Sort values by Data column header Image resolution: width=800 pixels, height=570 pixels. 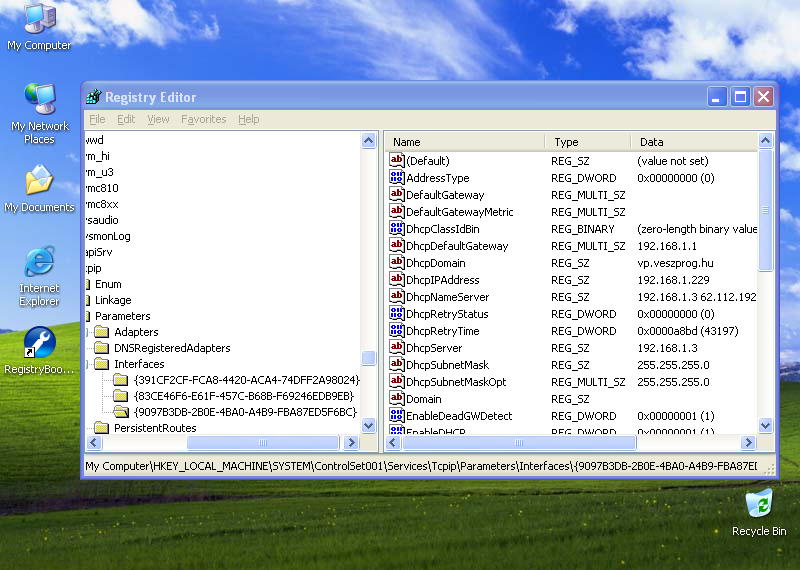[x=694, y=141]
